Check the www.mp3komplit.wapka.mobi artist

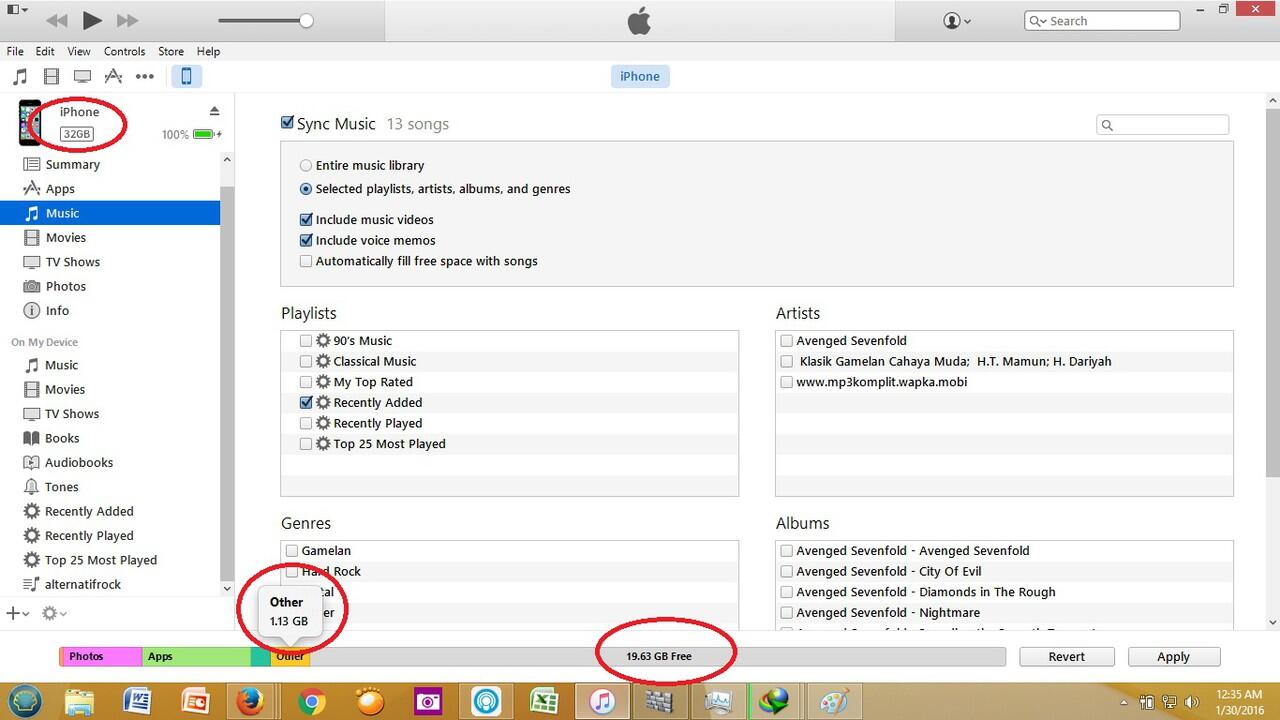(x=787, y=382)
